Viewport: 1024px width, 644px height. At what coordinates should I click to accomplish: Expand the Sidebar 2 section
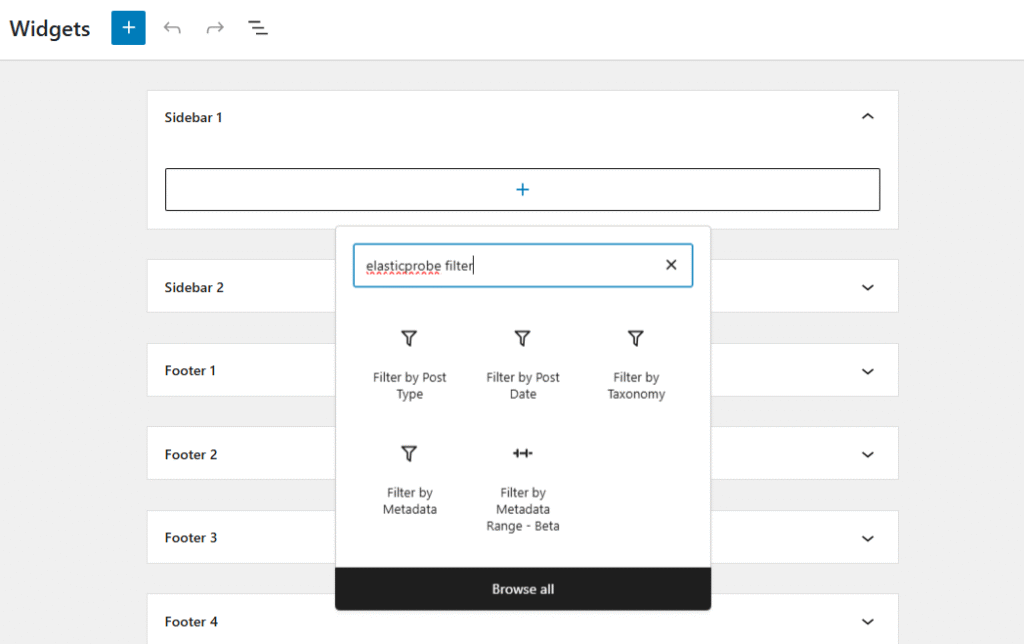click(868, 286)
